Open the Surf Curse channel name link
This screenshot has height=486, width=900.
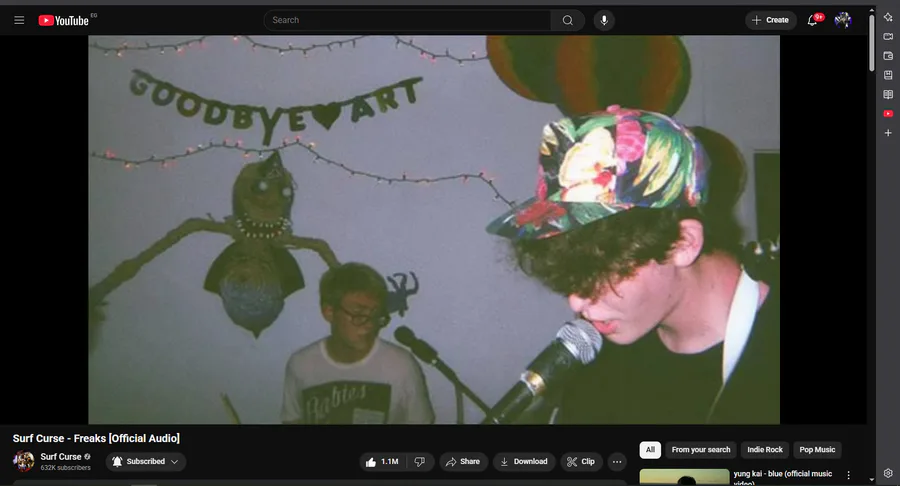[x=61, y=456]
